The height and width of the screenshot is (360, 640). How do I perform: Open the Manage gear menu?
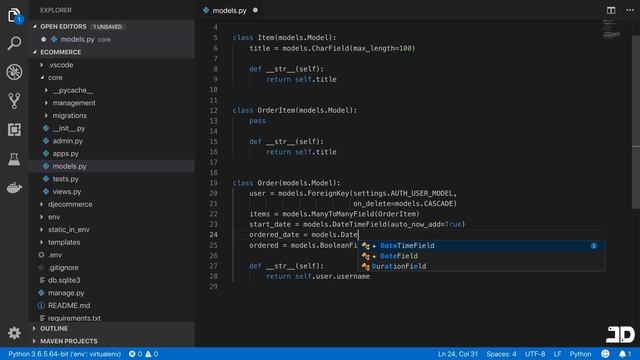pyautogui.click(x=14, y=333)
